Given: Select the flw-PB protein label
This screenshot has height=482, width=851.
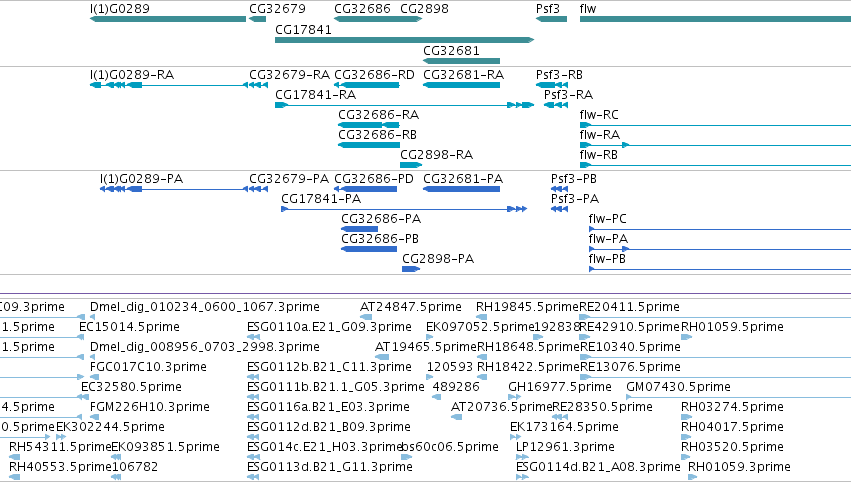Looking at the screenshot, I should (x=607, y=259).
